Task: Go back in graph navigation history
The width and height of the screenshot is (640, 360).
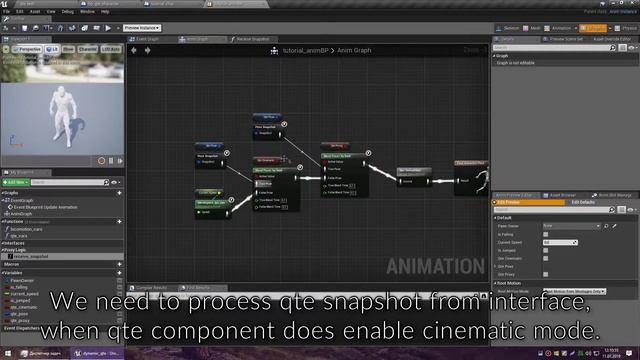Action: coord(134,51)
